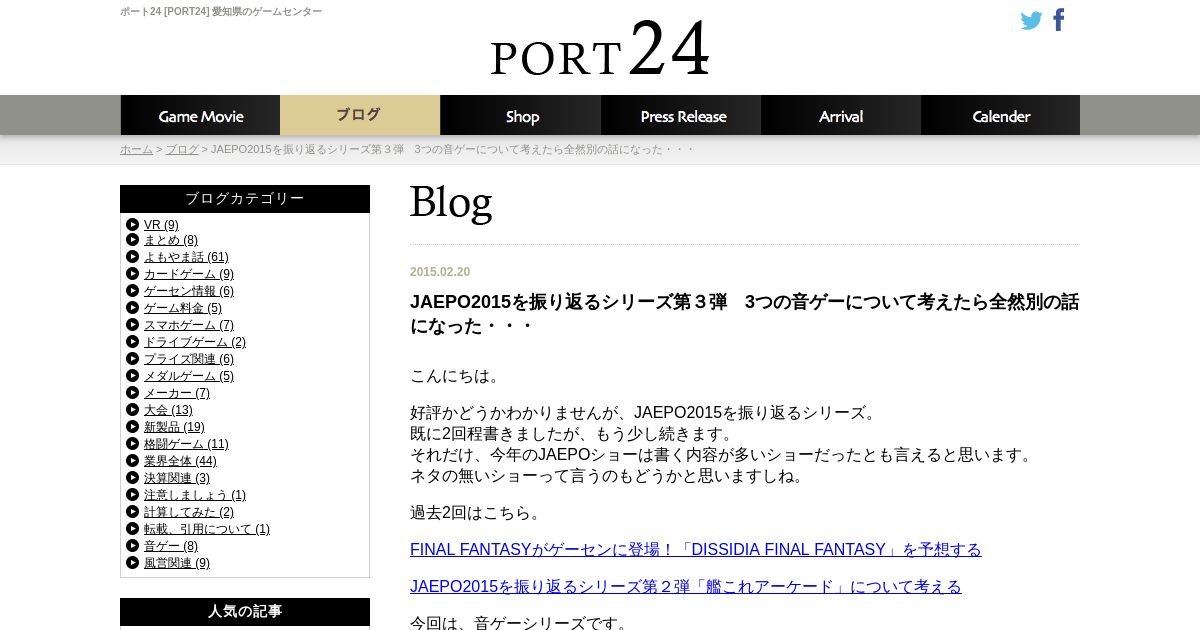Click the Blog page heading
1200x630 pixels.
pos(451,202)
